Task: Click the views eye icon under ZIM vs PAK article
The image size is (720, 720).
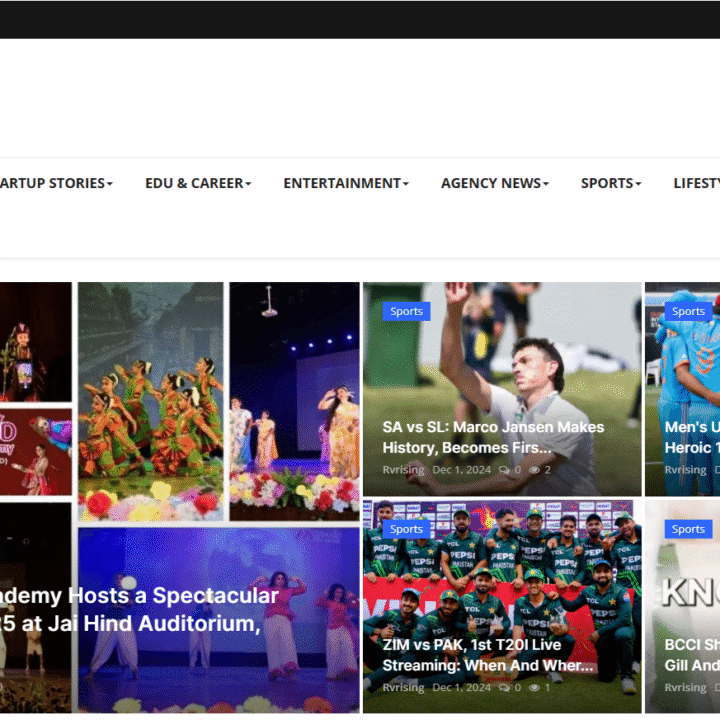Action: 534,687
